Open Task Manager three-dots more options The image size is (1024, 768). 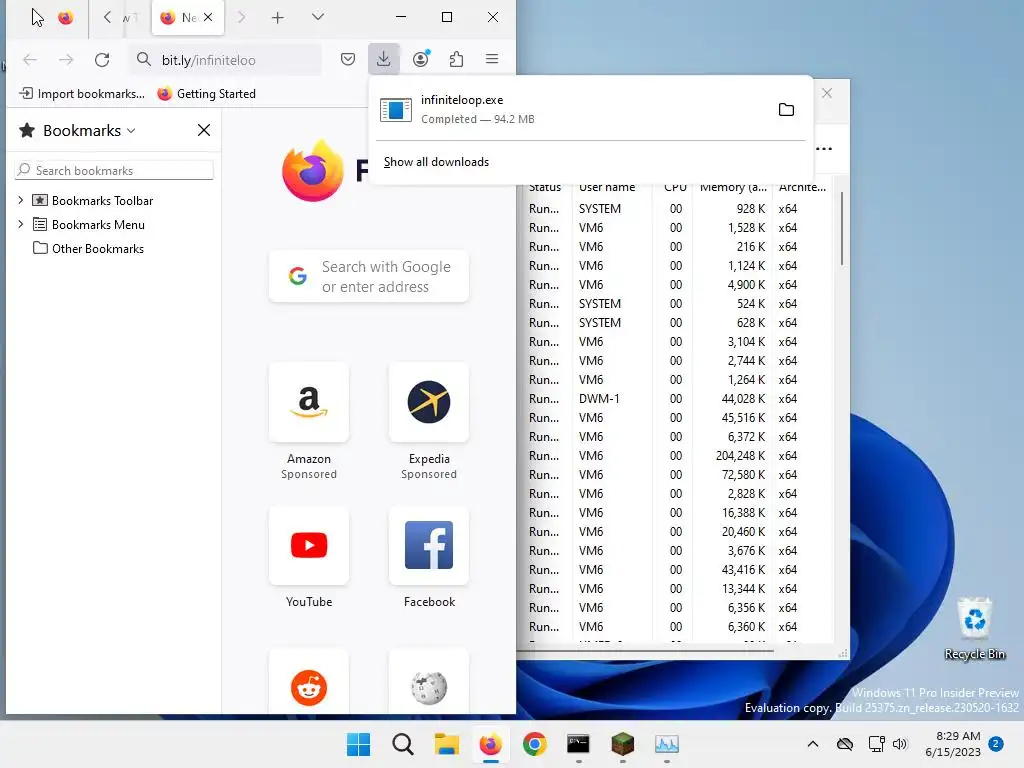point(824,149)
